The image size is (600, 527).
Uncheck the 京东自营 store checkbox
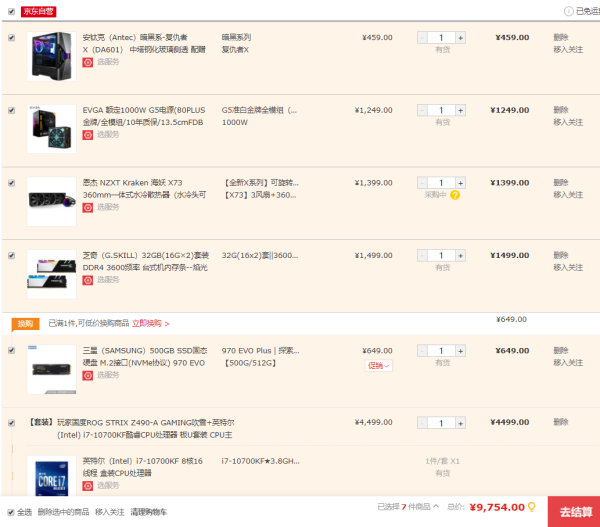(x=11, y=11)
